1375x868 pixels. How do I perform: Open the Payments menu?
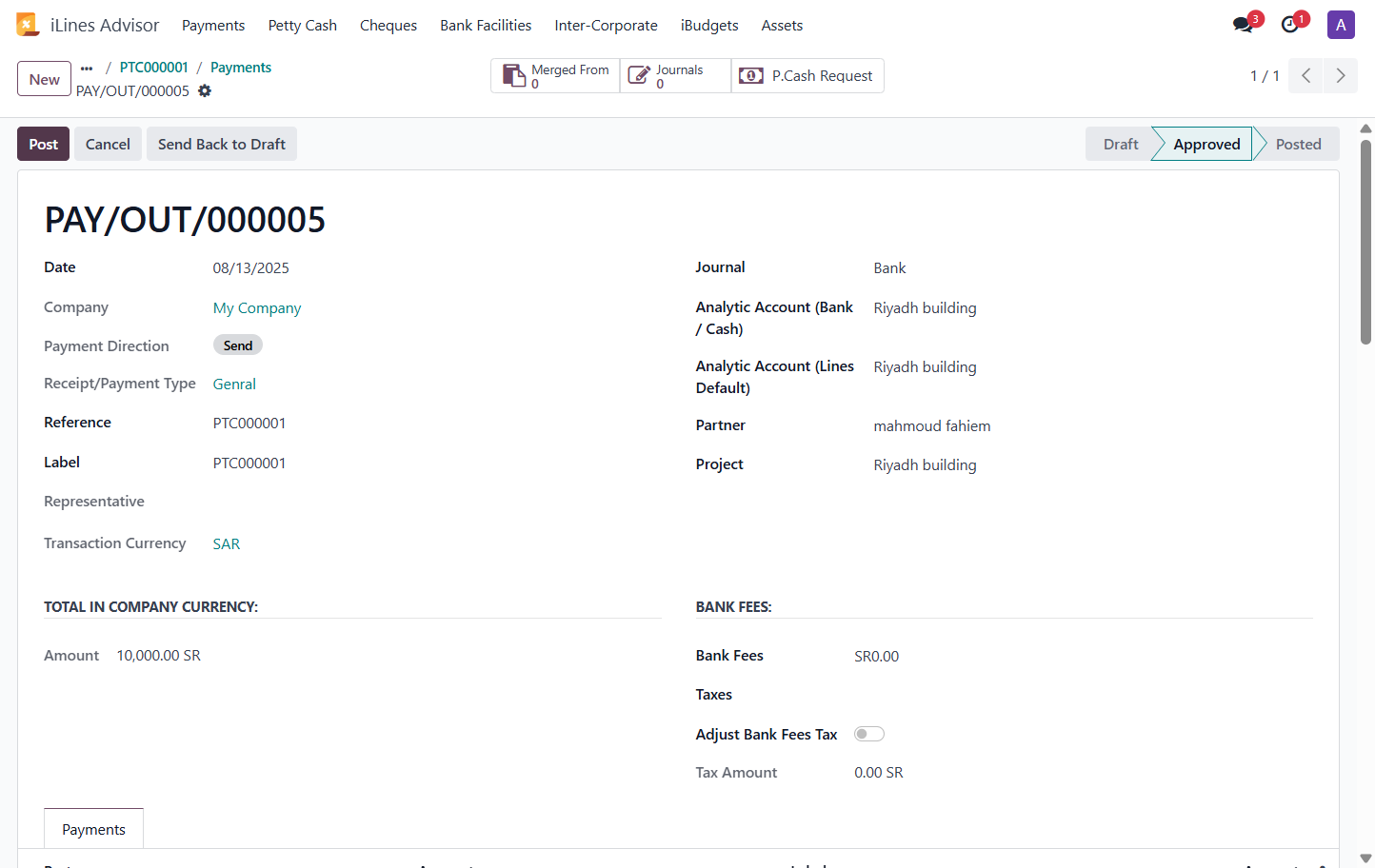click(x=213, y=26)
